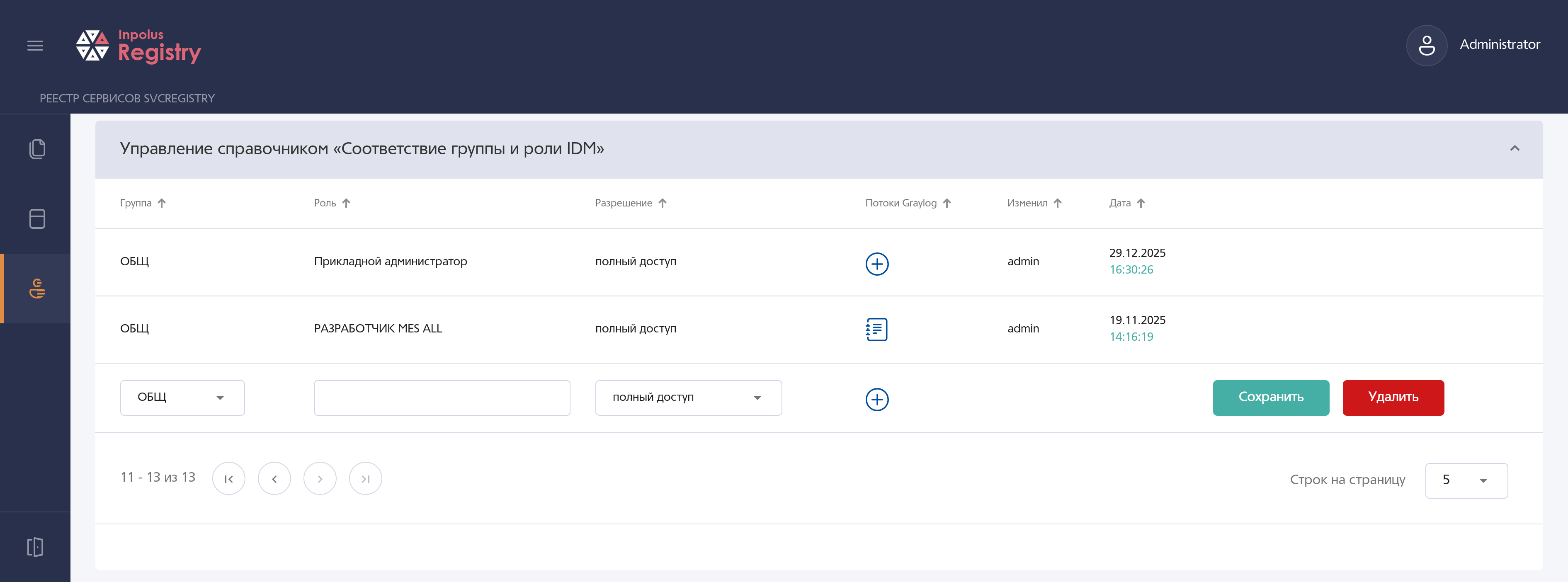Open the hamburger navigation menu
This screenshot has height=582, width=1568.
coord(35,46)
